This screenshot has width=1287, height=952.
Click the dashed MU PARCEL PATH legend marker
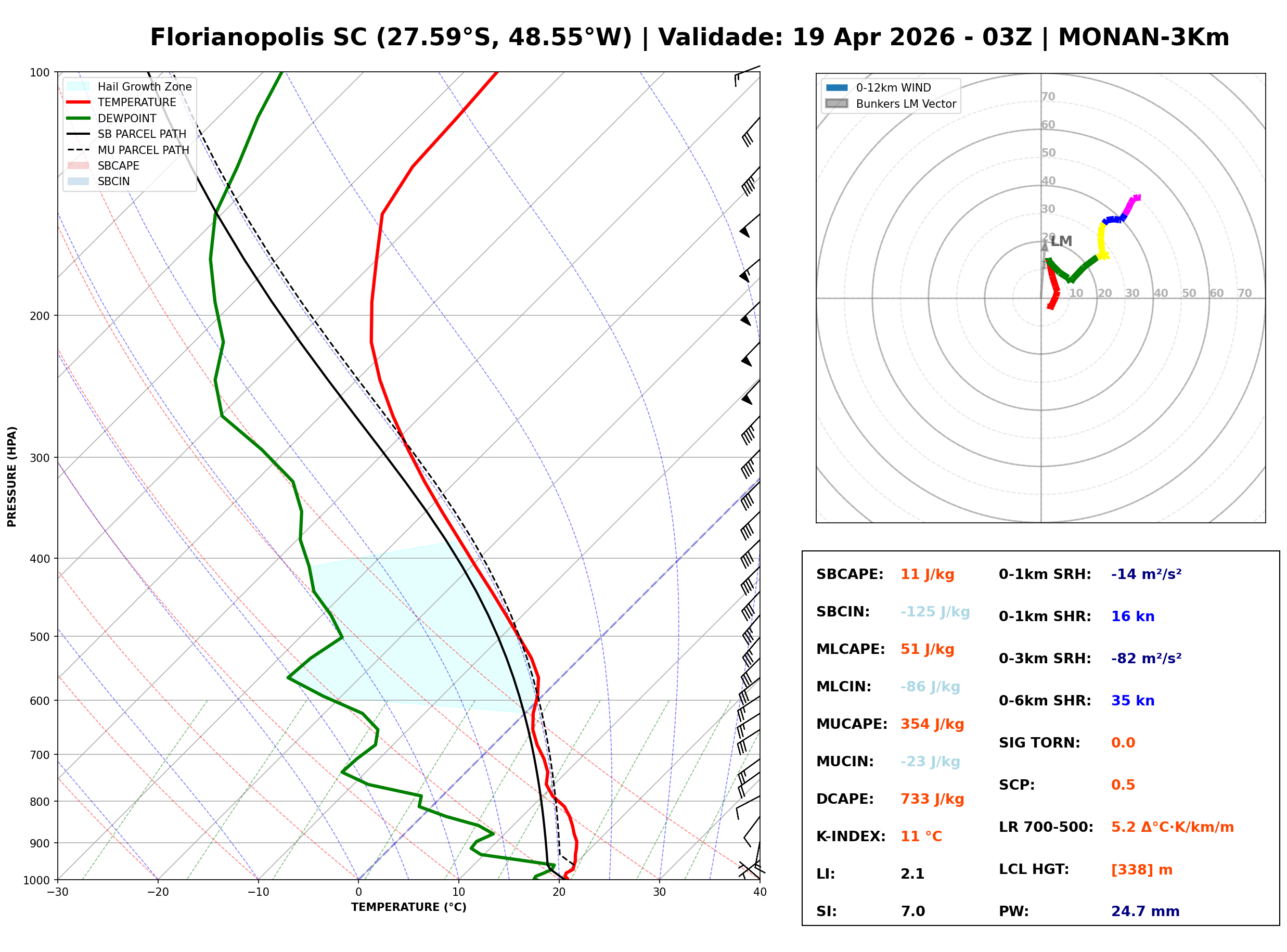pos(79,150)
